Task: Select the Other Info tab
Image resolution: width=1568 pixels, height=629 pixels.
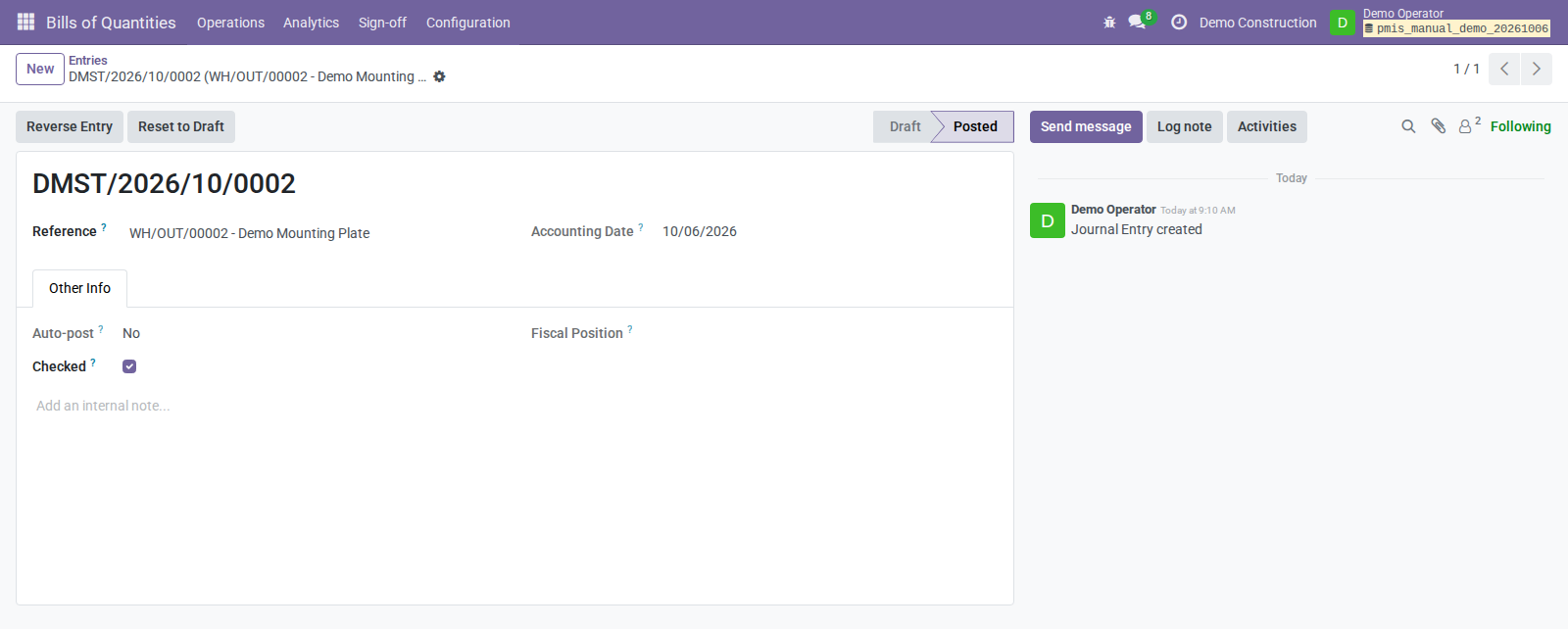Action: click(79, 288)
